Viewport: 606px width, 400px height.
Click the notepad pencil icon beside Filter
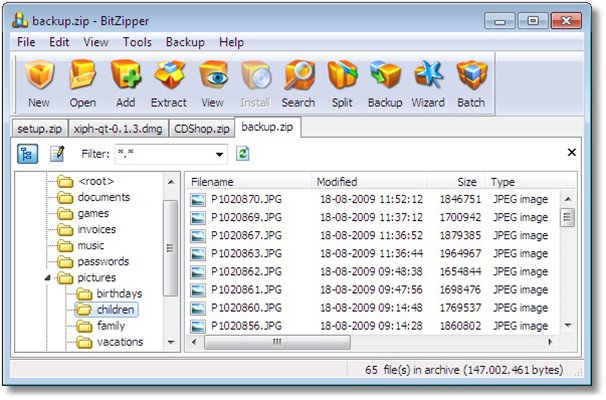(57, 154)
